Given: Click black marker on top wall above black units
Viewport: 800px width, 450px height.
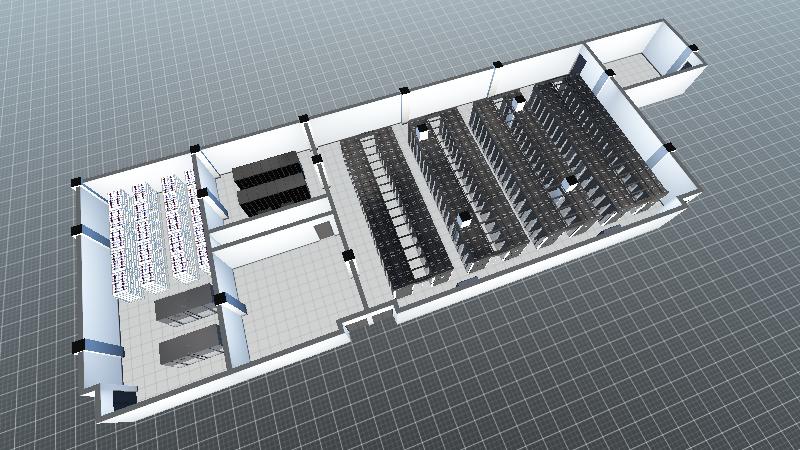Looking at the screenshot, I should [304, 119].
